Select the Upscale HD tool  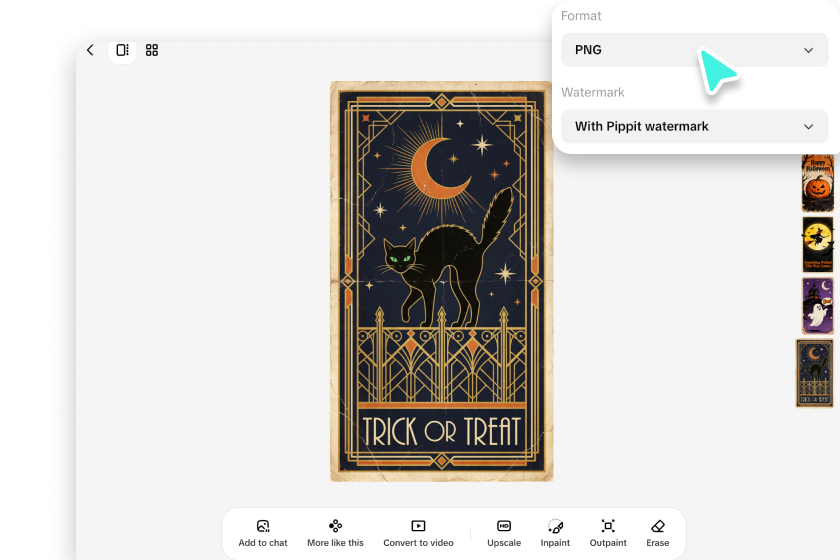(504, 526)
